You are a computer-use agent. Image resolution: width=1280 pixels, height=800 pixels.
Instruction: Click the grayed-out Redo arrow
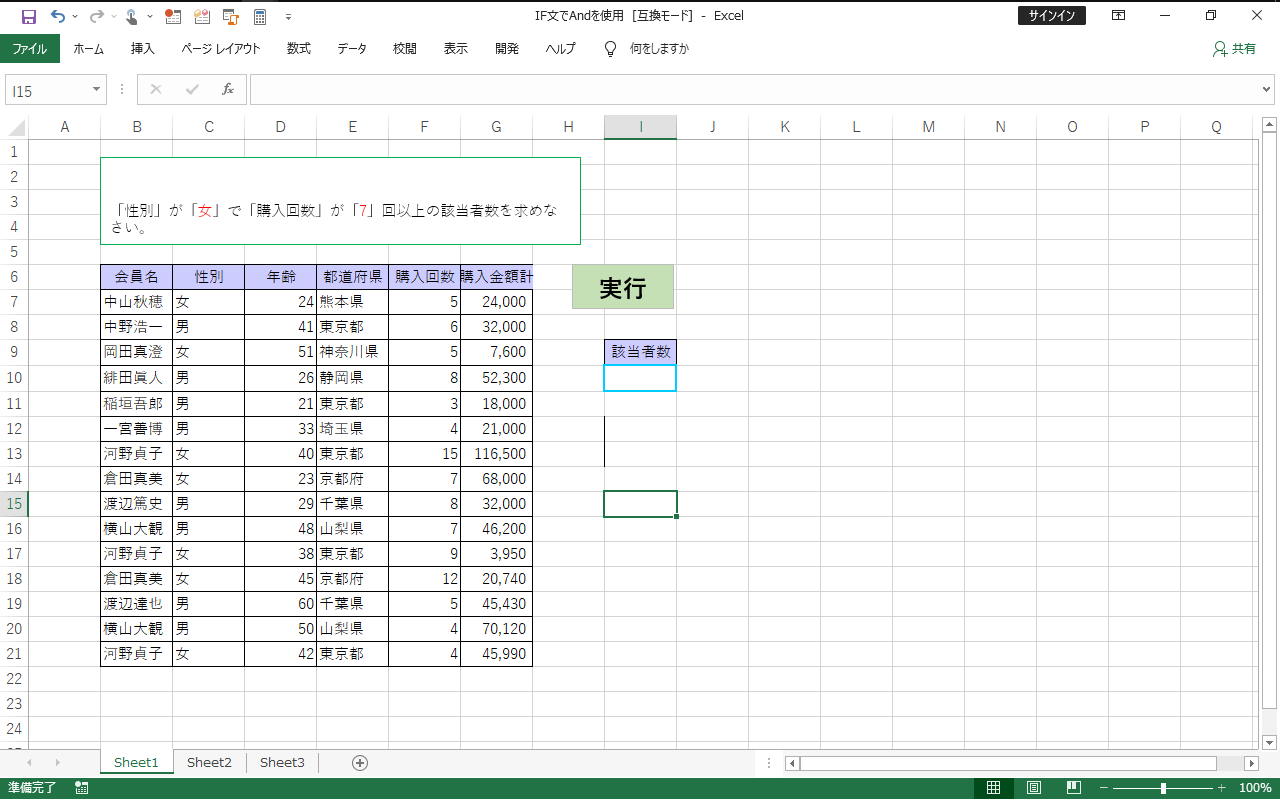click(x=96, y=16)
